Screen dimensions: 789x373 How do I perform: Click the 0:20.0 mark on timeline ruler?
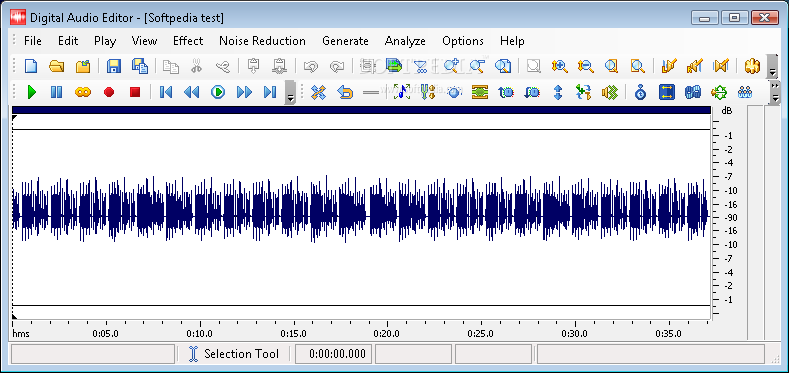(x=387, y=333)
